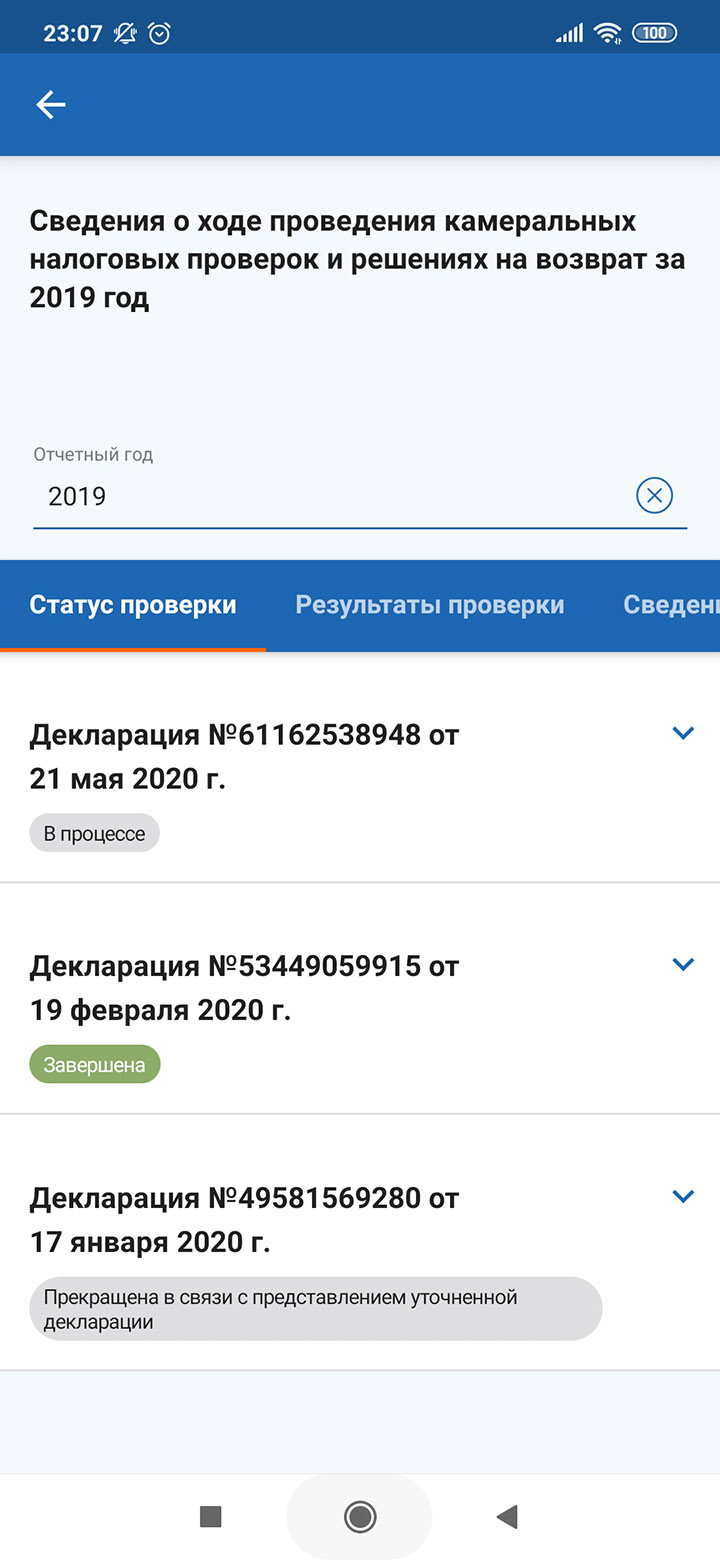Tap the Android home circle button

click(360, 1517)
